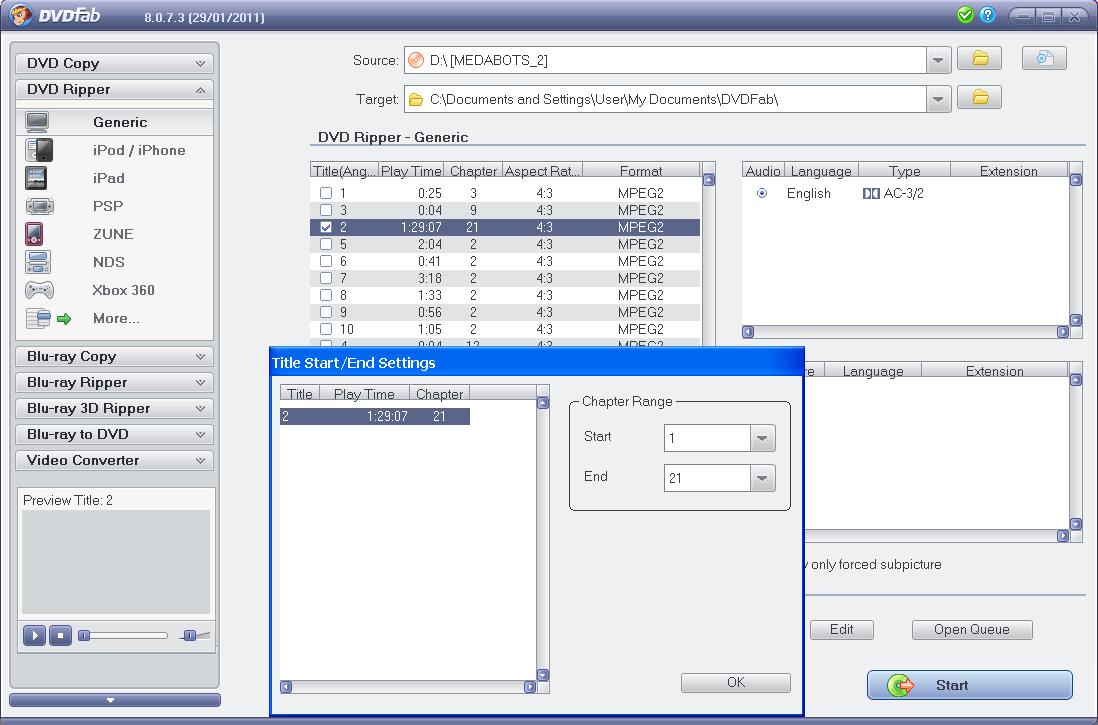Expand the Blu-ray Ripper section
This screenshot has height=725, width=1098.
(114, 382)
